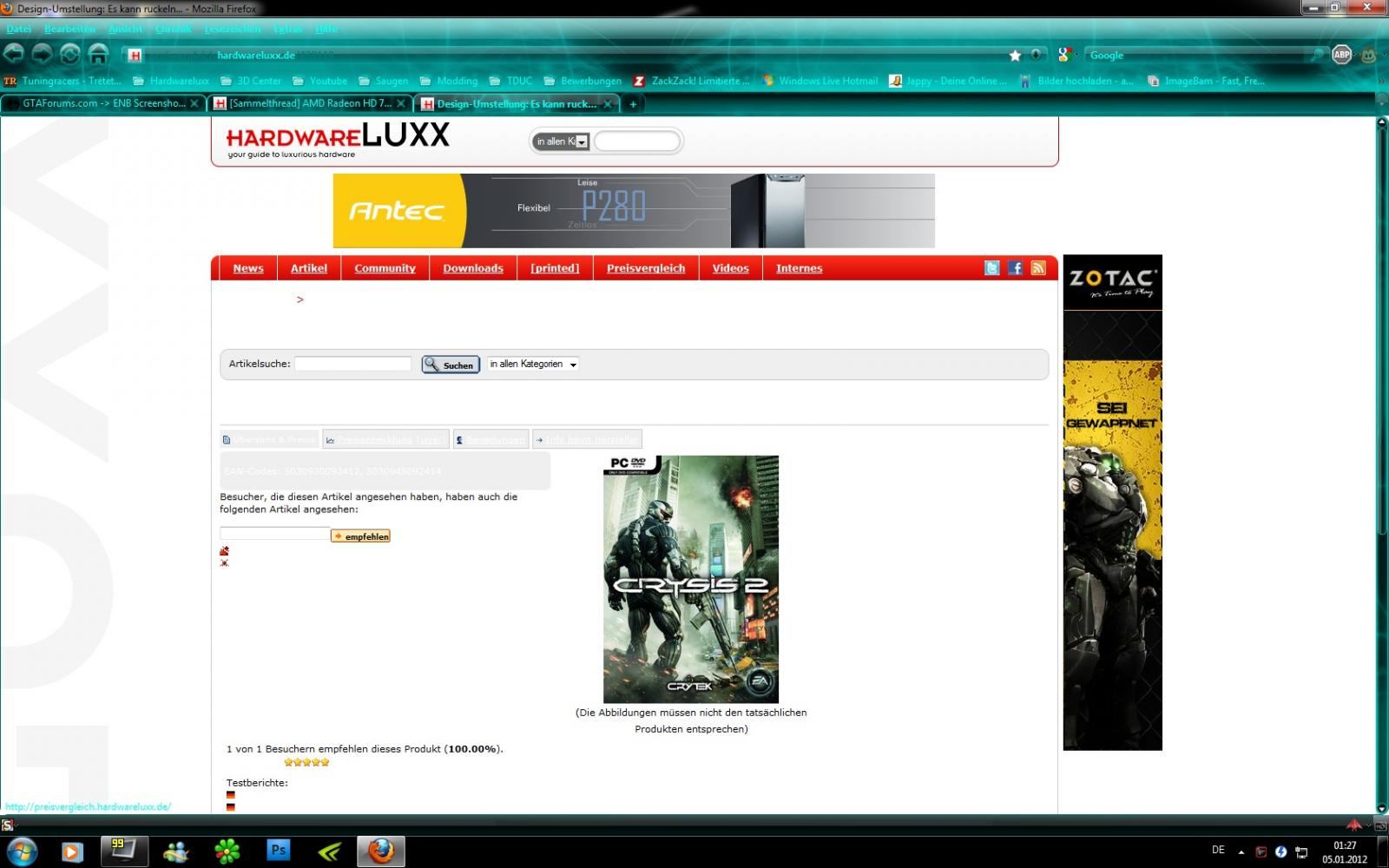Click the Suchen button

[x=451, y=365]
